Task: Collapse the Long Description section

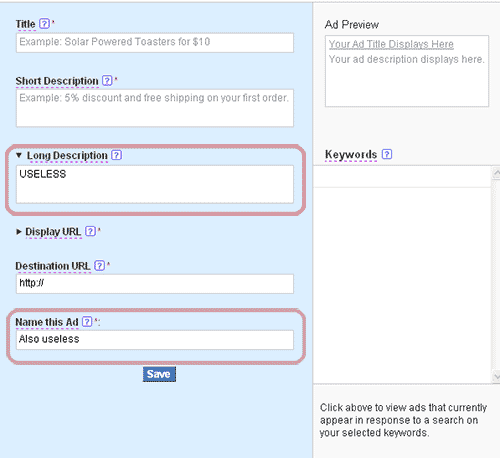Action: click(x=19, y=155)
